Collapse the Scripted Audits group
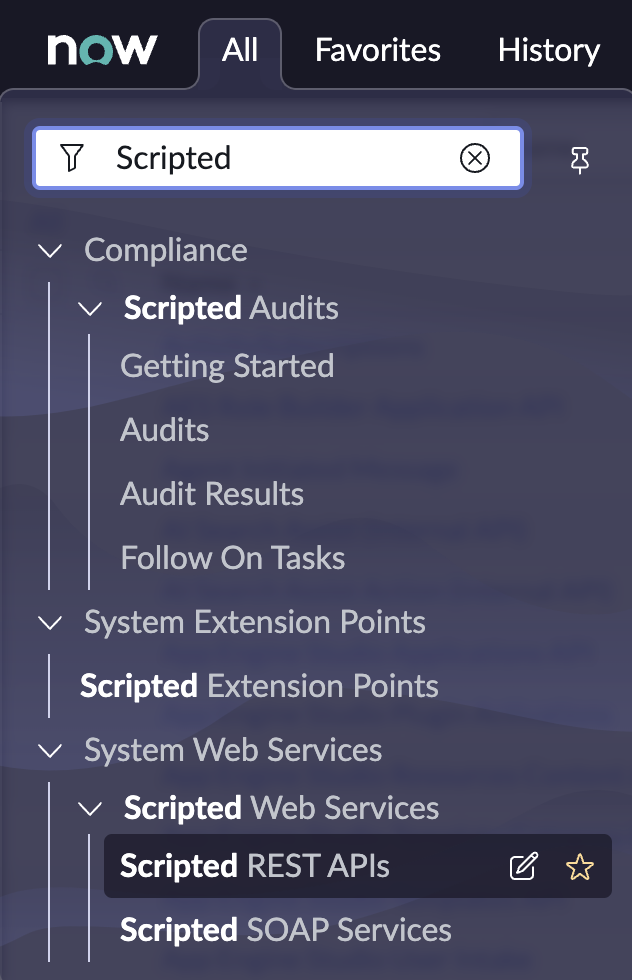 [91, 309]
